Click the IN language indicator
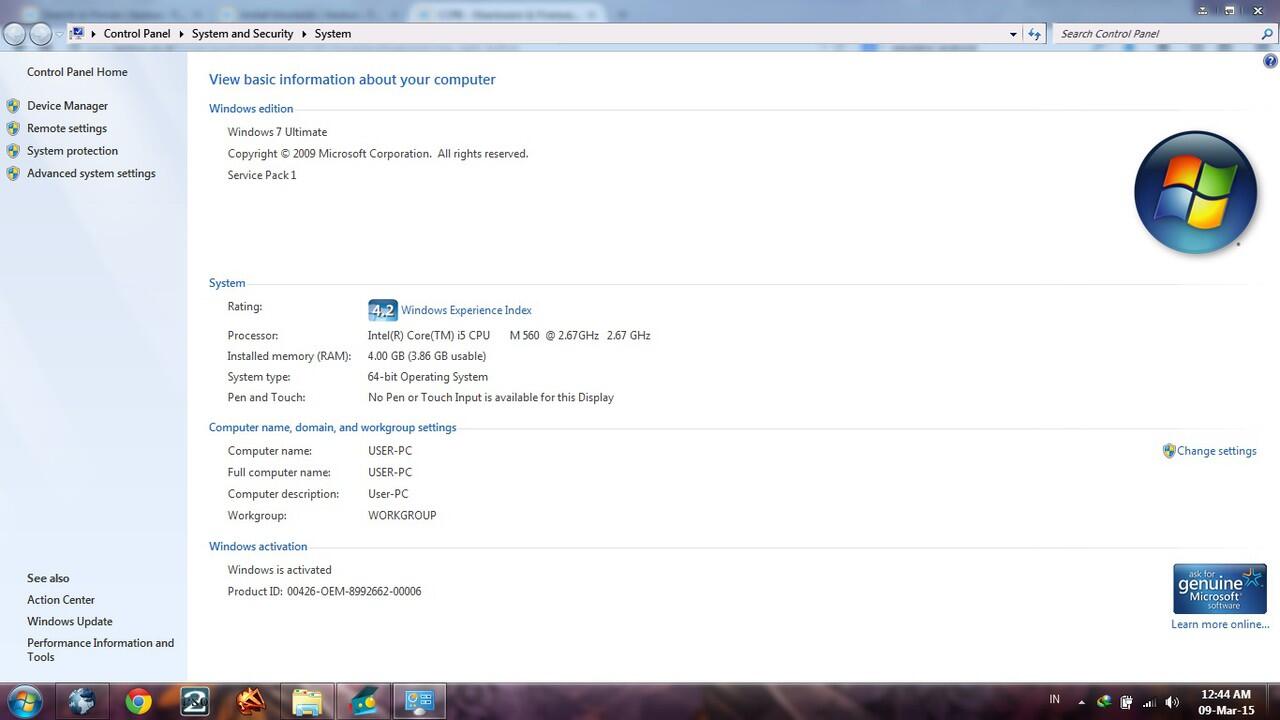 pos(1054,700)
